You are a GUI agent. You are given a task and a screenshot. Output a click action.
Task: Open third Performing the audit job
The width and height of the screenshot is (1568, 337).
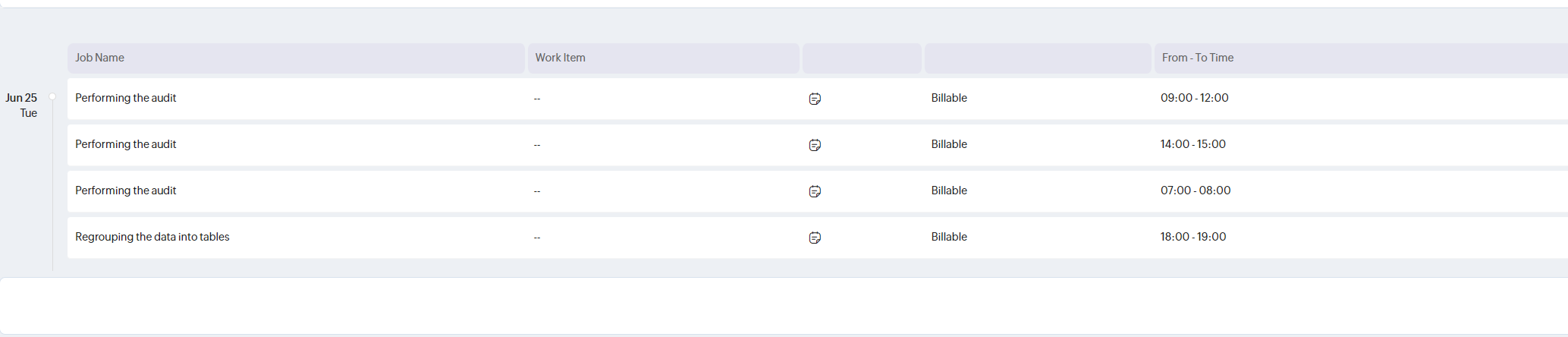click(x=125, y=191)
